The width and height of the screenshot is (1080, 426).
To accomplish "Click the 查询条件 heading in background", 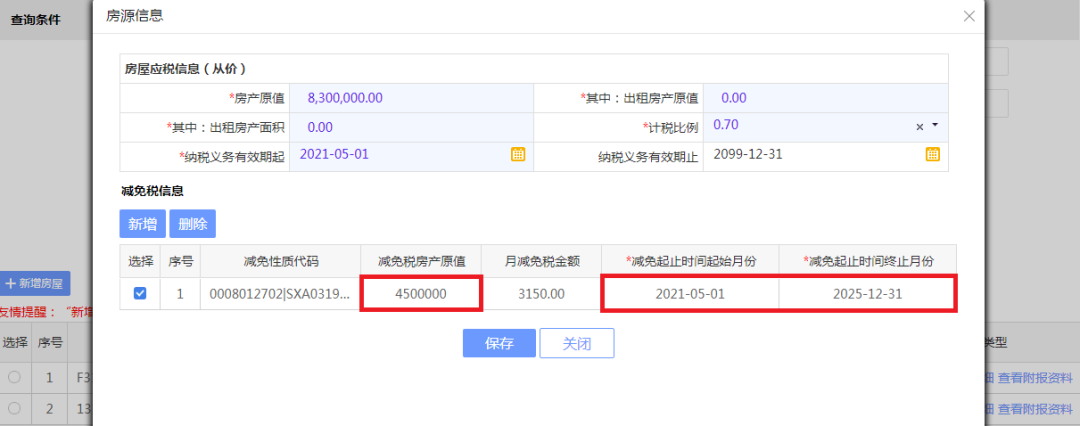I will pos(35,20).
